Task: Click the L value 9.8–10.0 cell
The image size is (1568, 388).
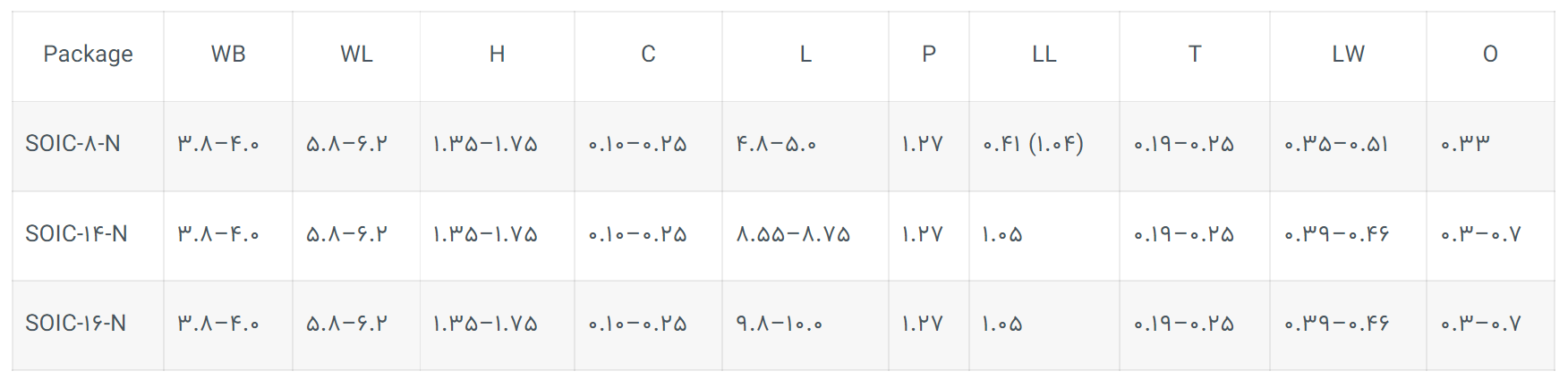Action: point(779,324)
